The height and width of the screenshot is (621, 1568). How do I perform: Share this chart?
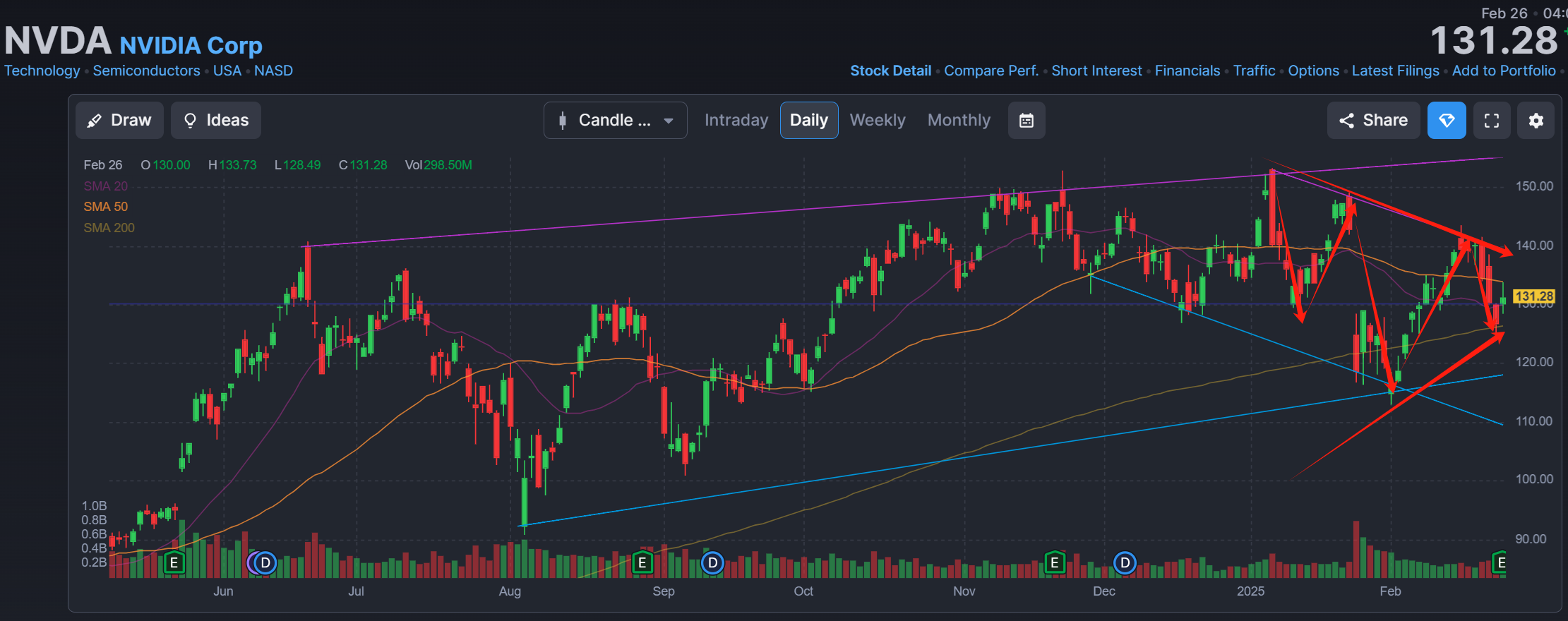(1374, 120)
